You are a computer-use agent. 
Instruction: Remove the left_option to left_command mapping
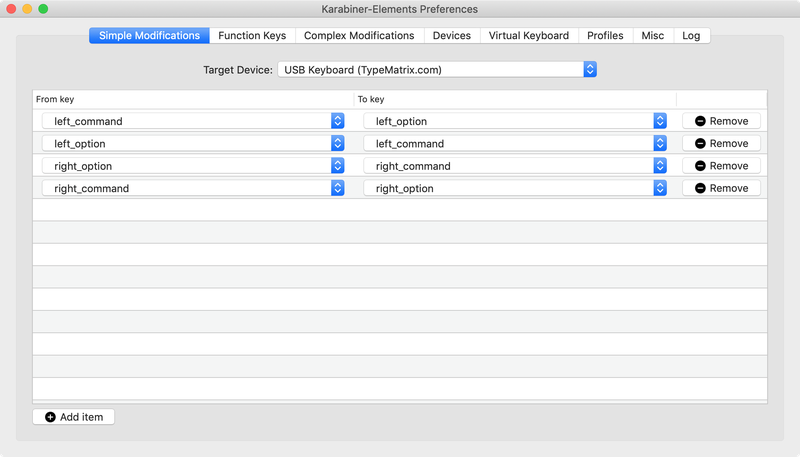[721, 144]
